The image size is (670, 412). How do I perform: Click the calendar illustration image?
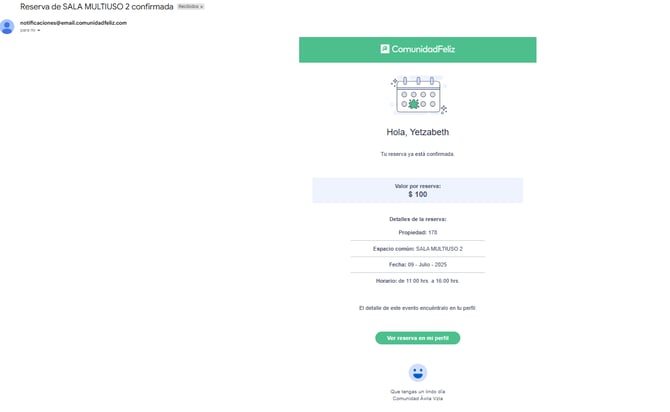(x=417, y=96)
